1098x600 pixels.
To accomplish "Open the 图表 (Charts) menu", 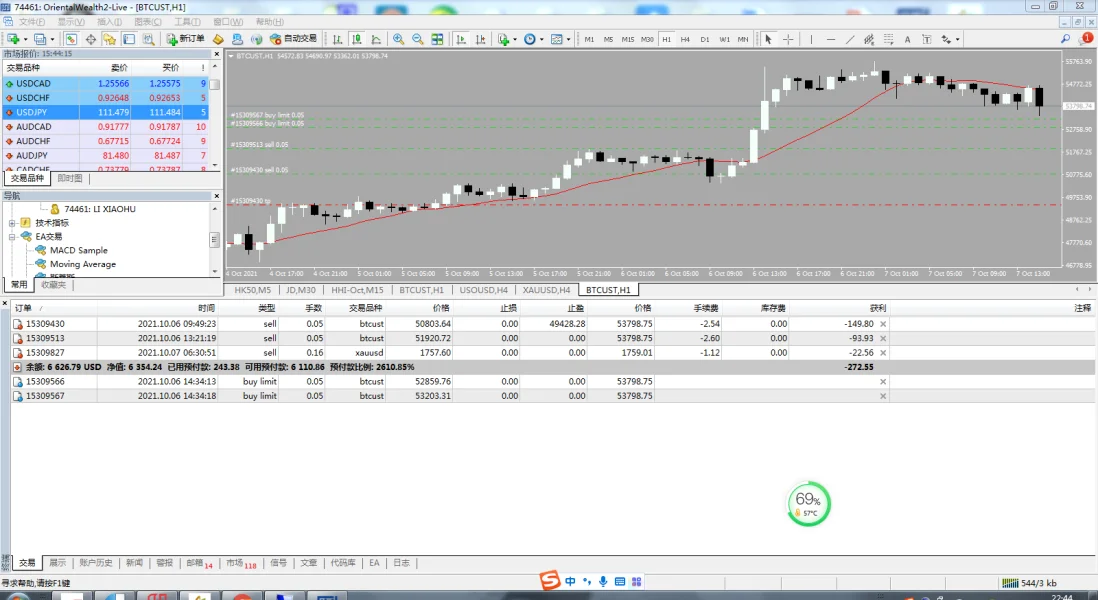I will click(147, 21).
